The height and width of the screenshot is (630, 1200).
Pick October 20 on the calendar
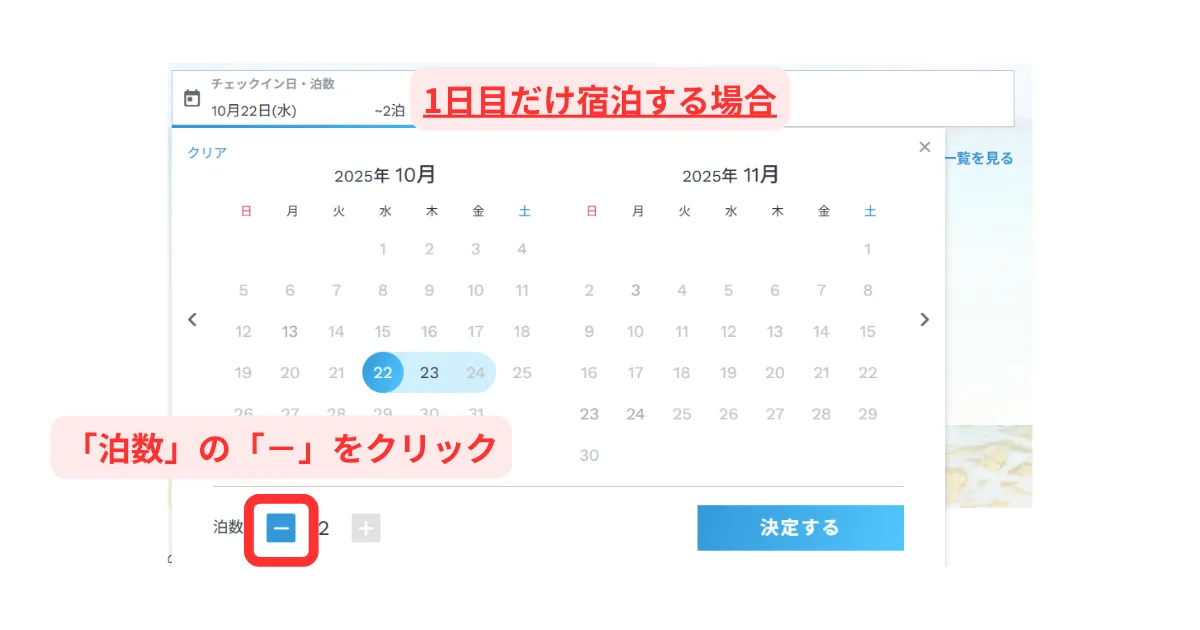point(290,373)
